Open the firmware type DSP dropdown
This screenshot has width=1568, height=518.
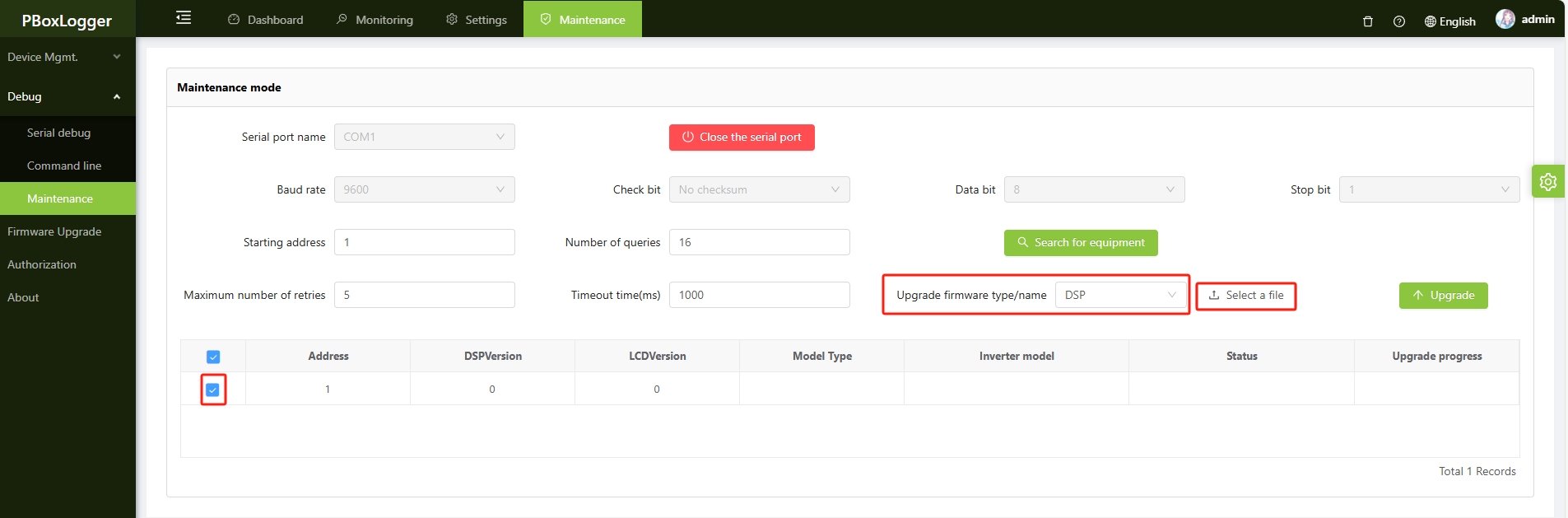tap(1120, 295)
